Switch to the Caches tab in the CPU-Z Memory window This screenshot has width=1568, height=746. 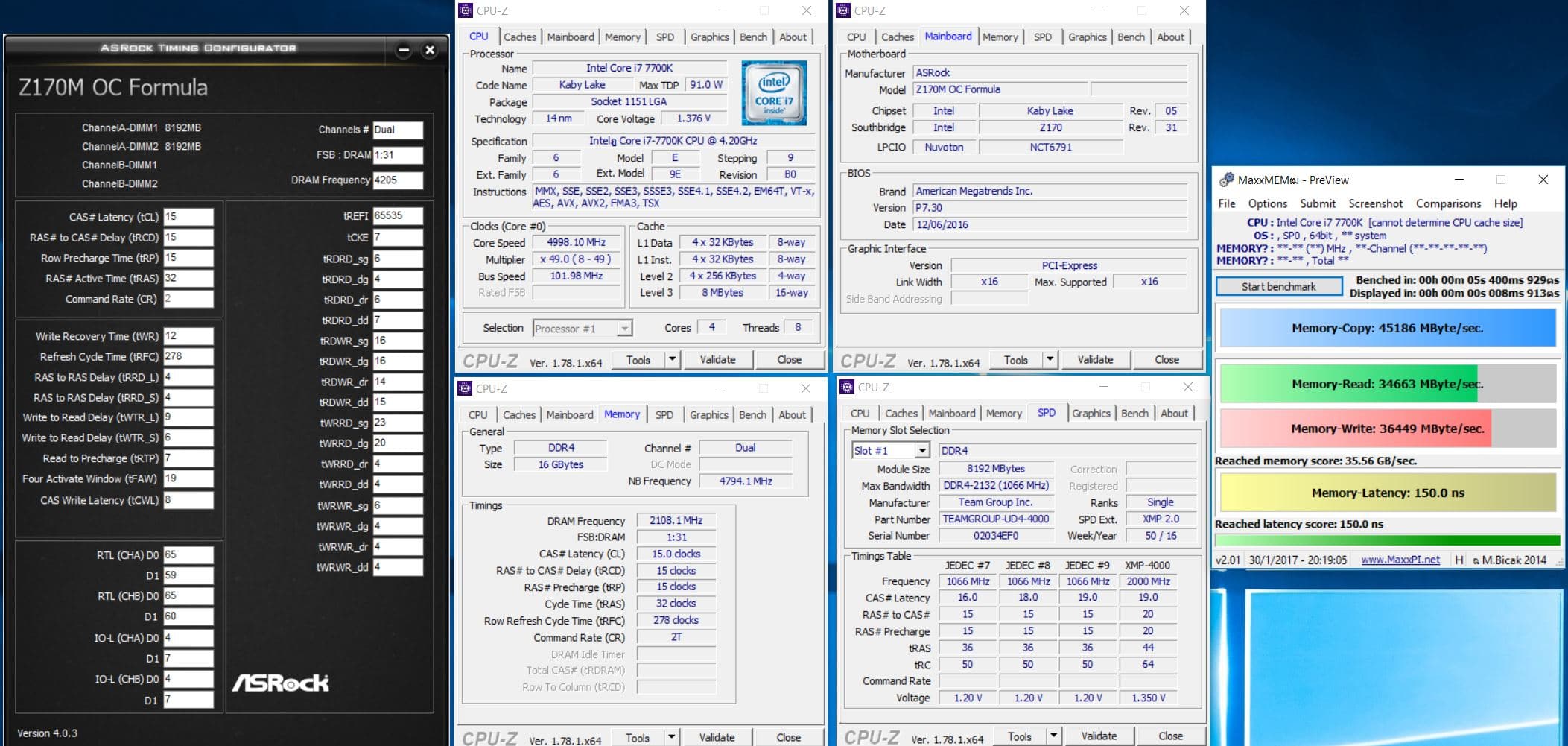tap(518, 414)
